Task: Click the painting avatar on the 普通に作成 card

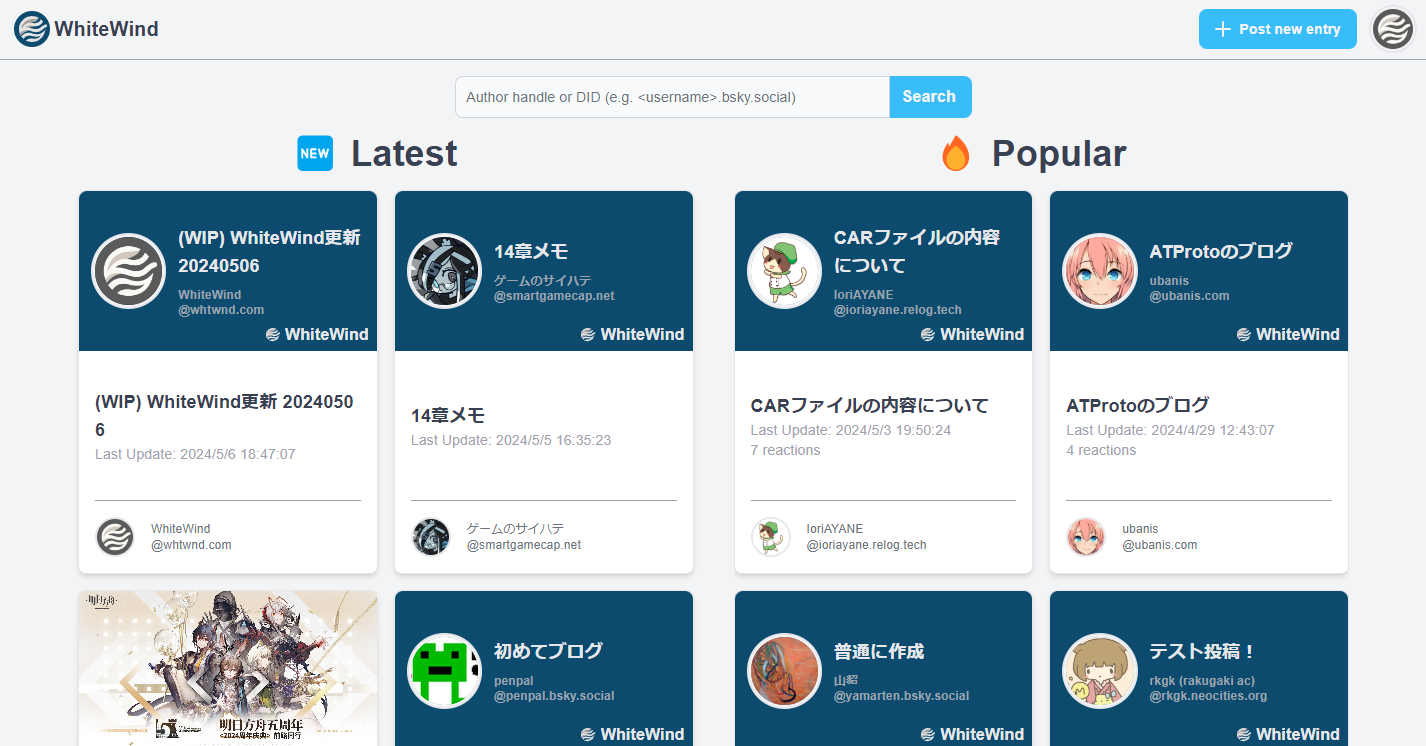Action: click(x=784, y=671)
